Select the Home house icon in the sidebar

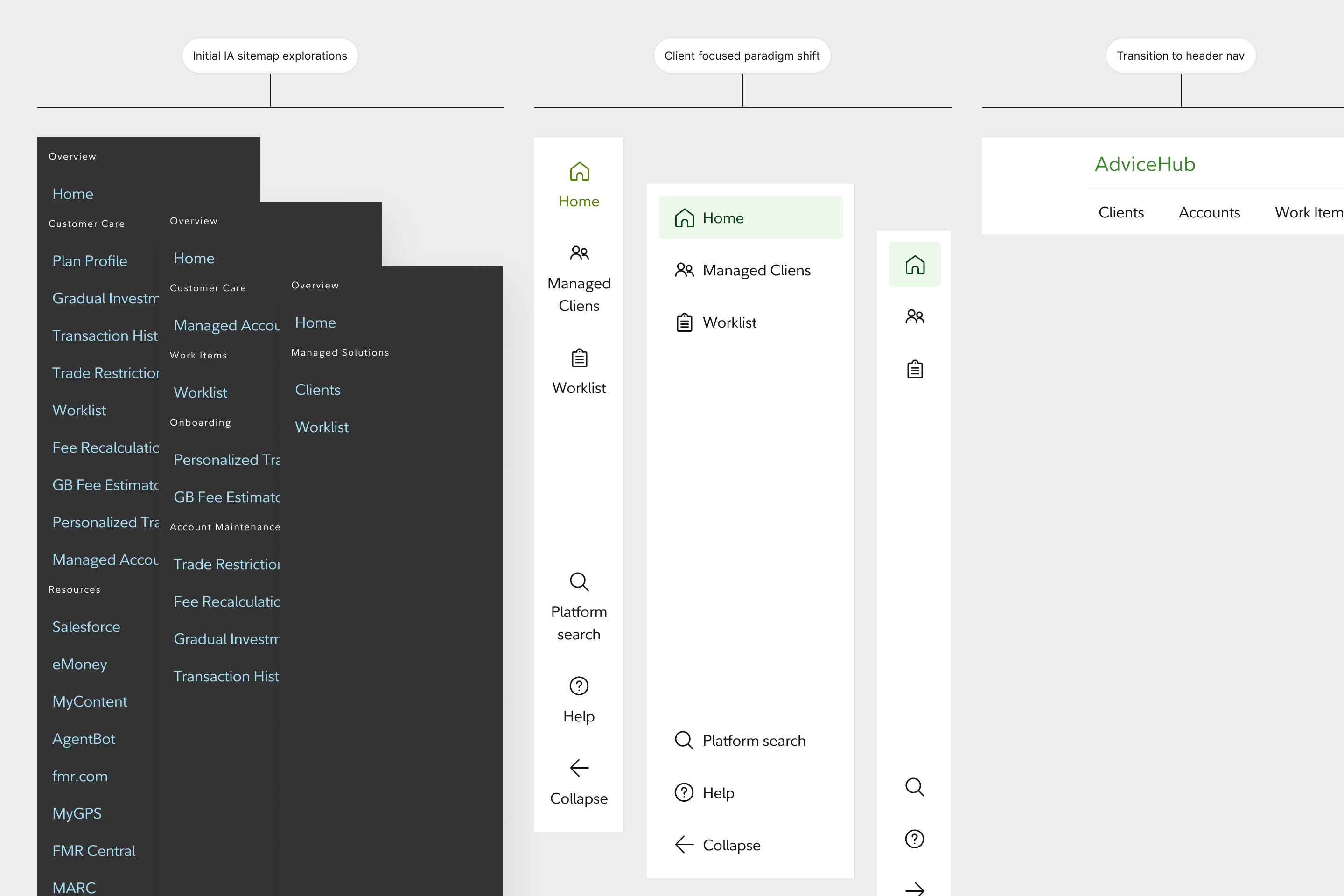579,171
